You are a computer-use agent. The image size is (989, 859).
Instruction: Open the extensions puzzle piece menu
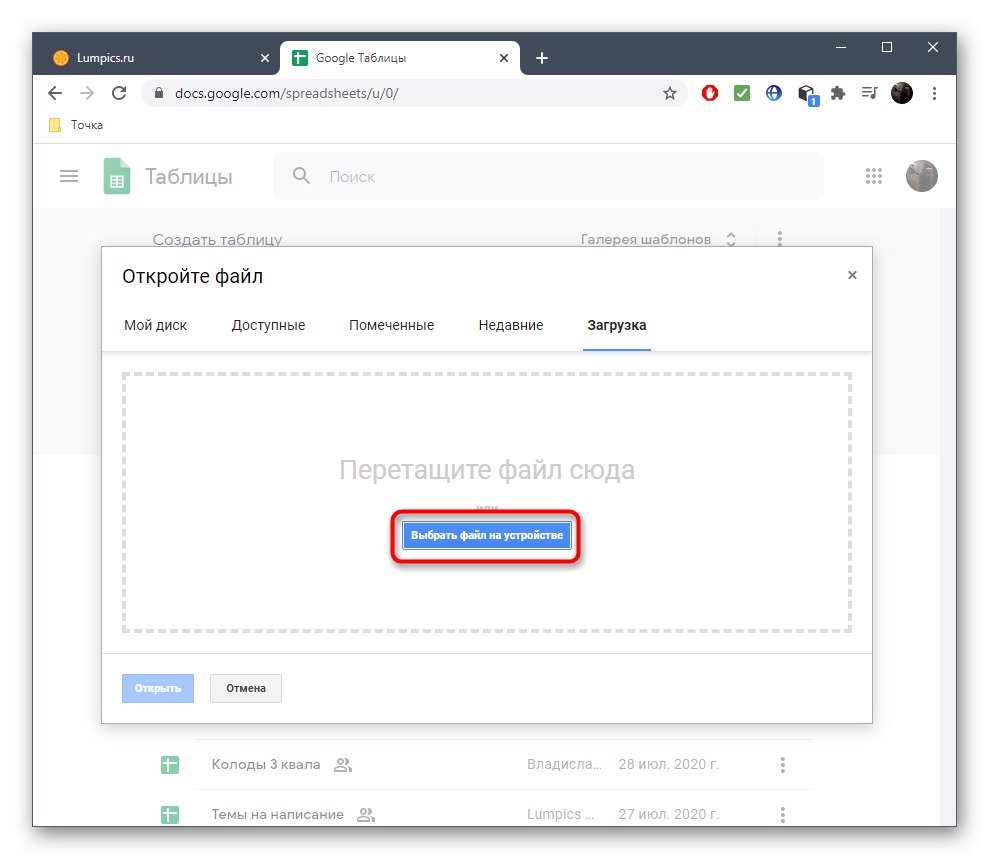(x=837, y=92)
